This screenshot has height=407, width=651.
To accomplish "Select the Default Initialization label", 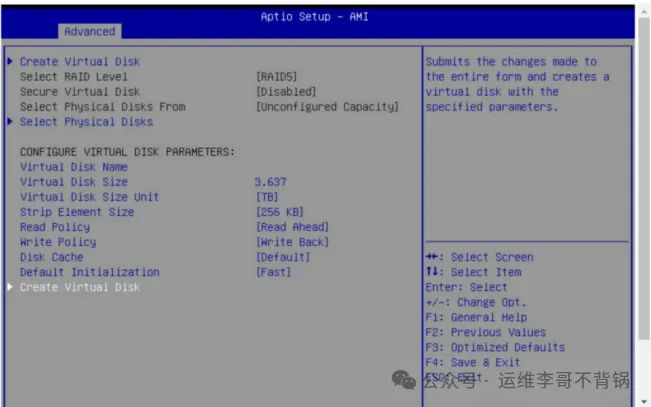I will pos(90,272).
